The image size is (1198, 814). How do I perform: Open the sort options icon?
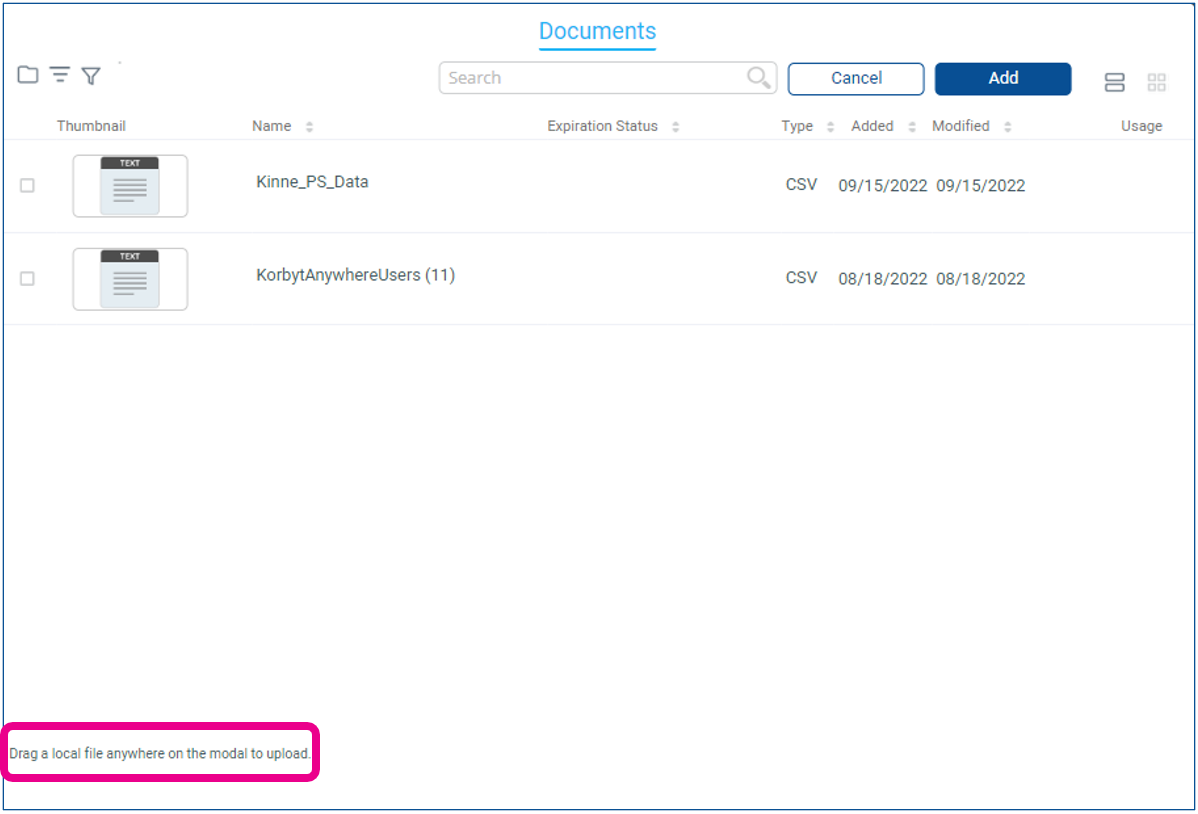tap(60, 75)
